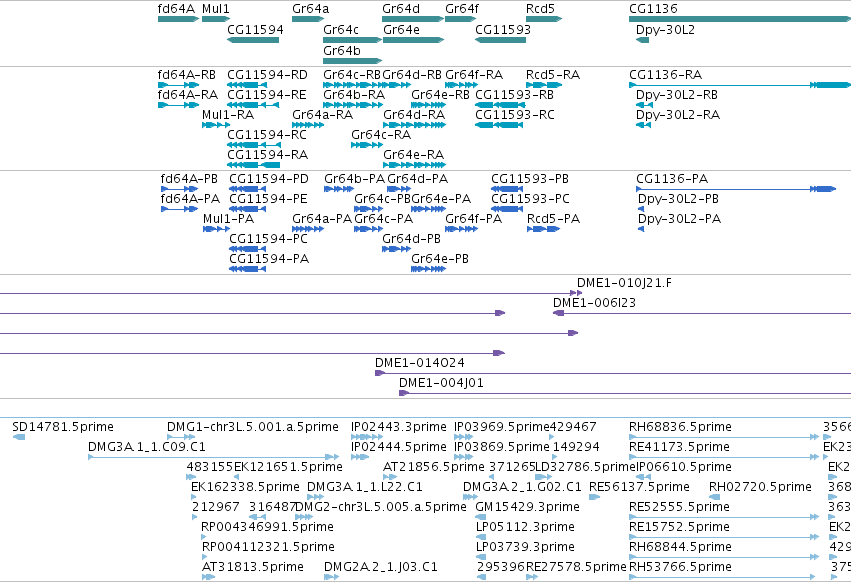Select transcript Gr64b-RA
Viewport: 851px width, 582px height.
point(353,105)
